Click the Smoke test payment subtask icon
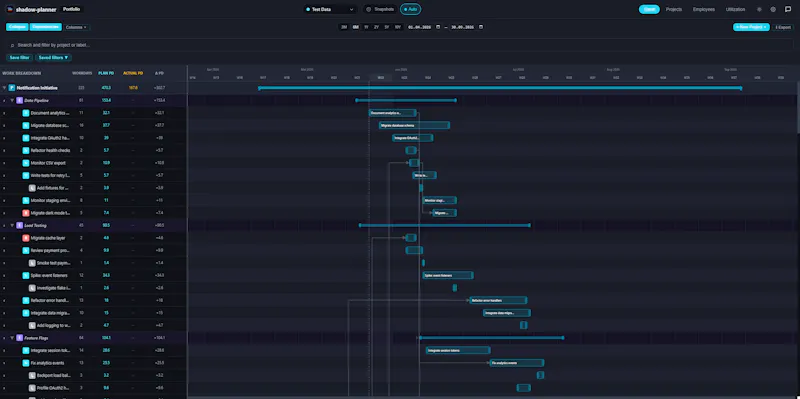The height and width of the screenshot is (399, 800). click(32, 263)
